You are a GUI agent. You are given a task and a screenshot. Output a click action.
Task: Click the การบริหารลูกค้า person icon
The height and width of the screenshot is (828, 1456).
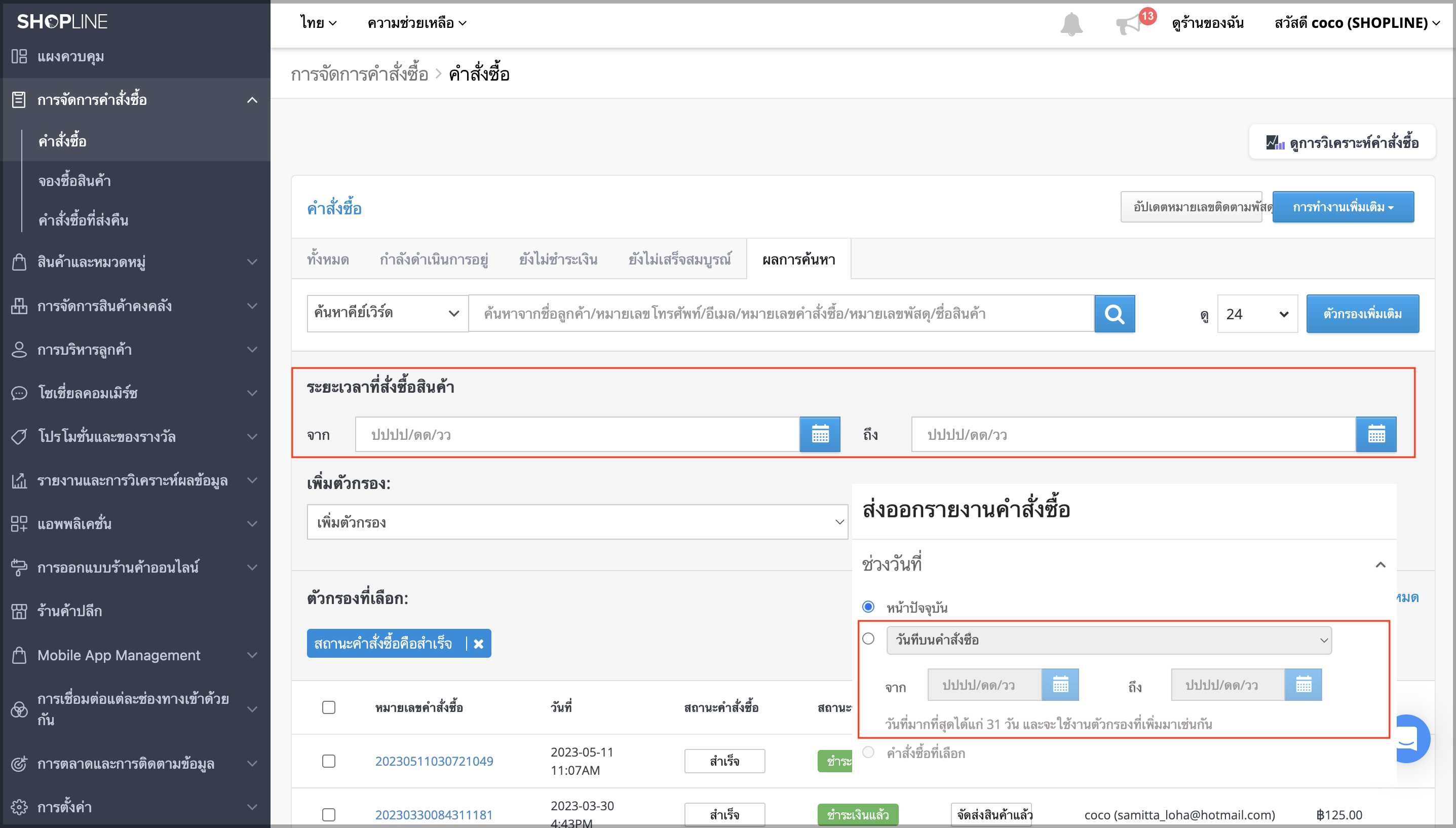click(x=19, y=349)
